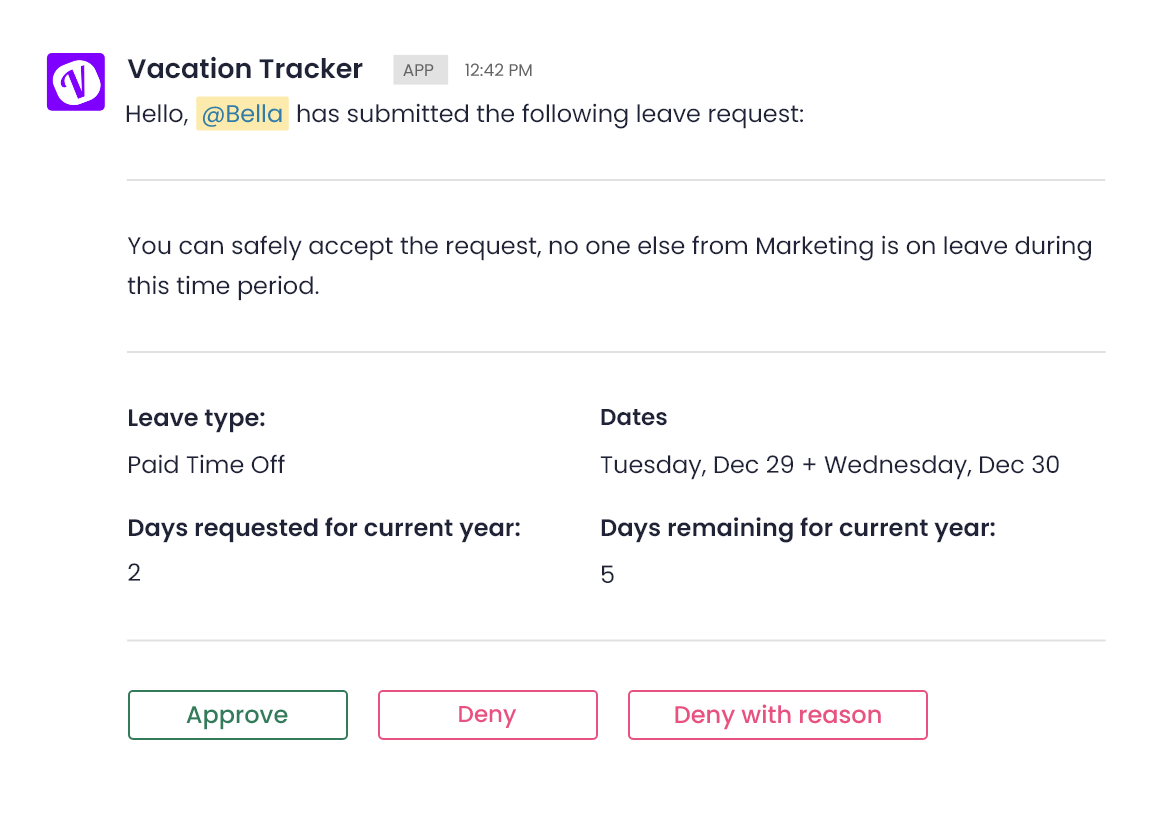
Task: Choose Deny with reason button
Action: coord(778,715)
